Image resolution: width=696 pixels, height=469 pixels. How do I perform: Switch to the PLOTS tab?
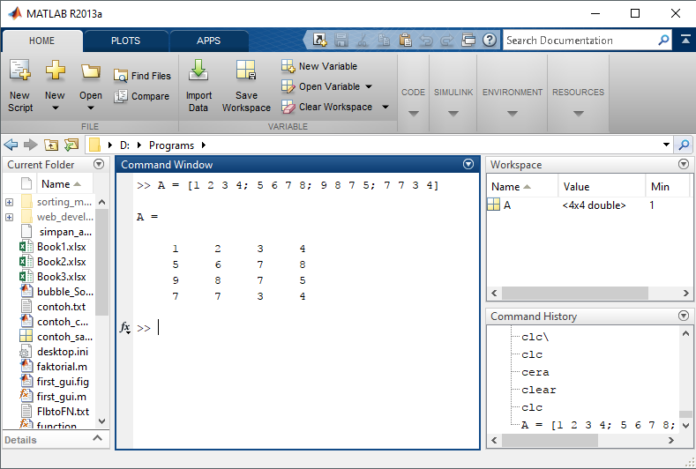tap(125, 41)
